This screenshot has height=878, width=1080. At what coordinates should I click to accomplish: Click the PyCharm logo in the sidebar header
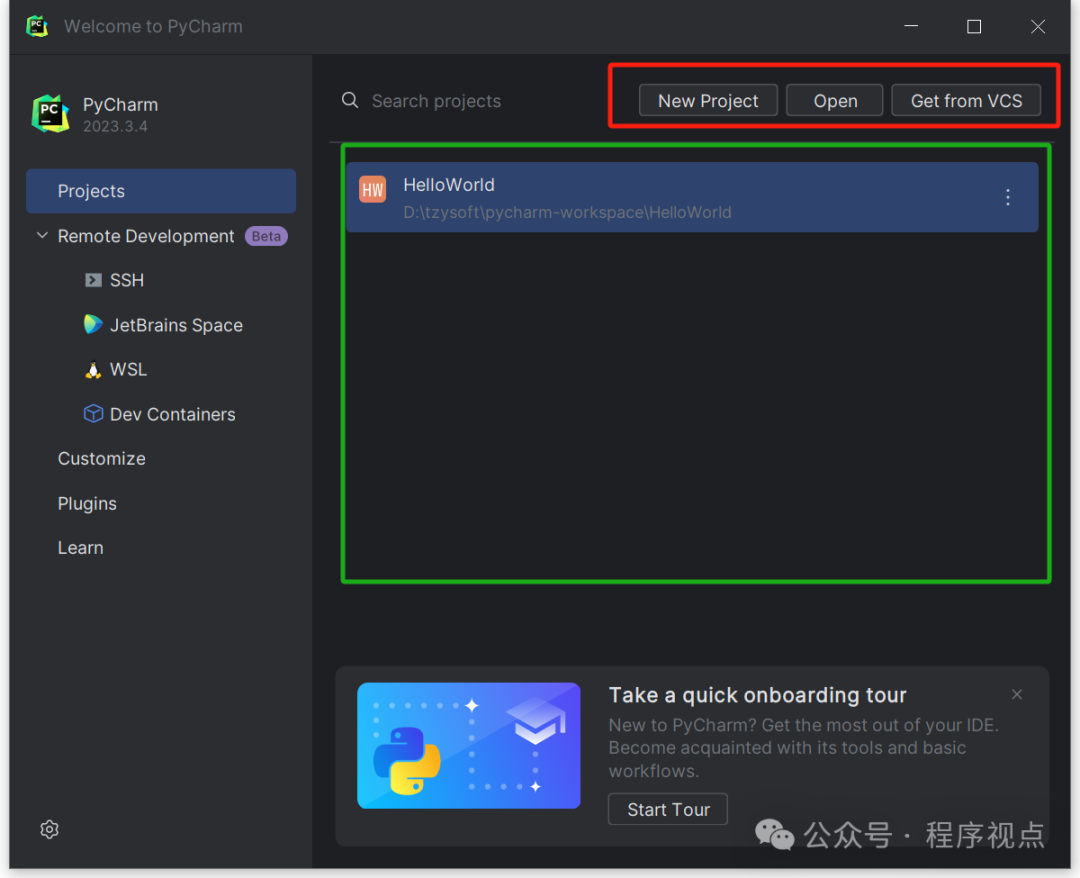pos(50,114)
